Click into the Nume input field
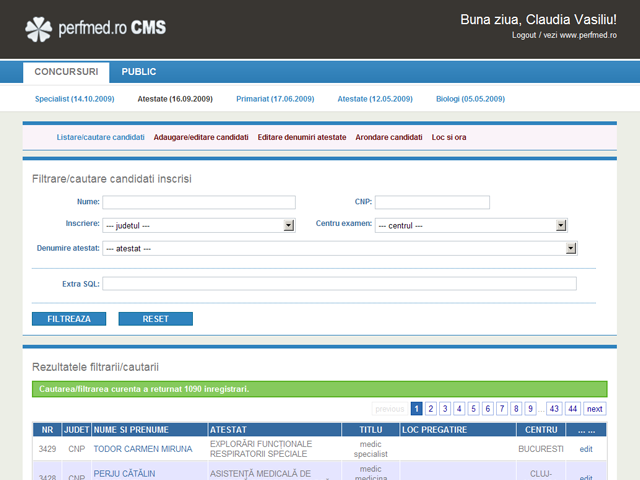This screenshot has height=480, width=640. coord(199,202)
